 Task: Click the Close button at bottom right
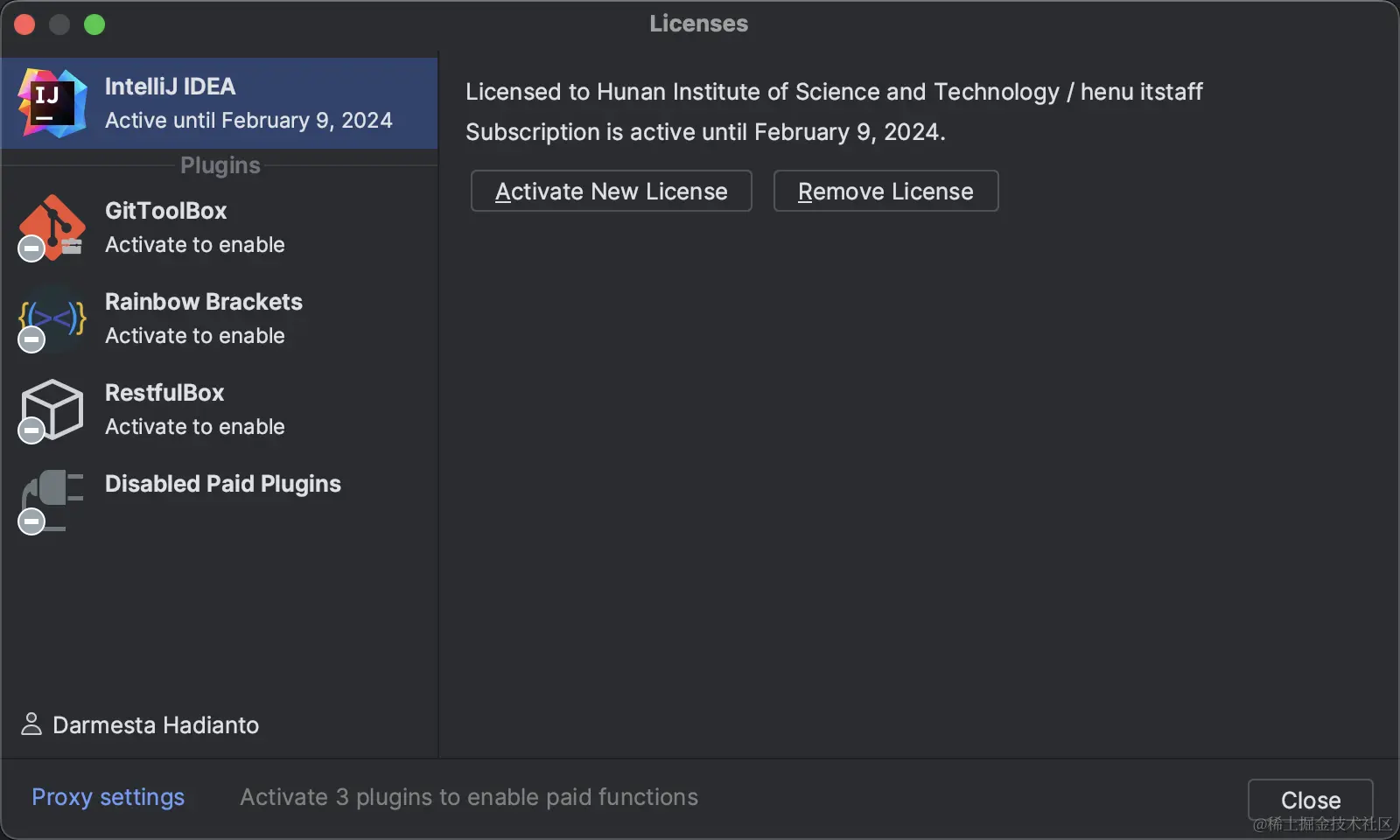1310,800
